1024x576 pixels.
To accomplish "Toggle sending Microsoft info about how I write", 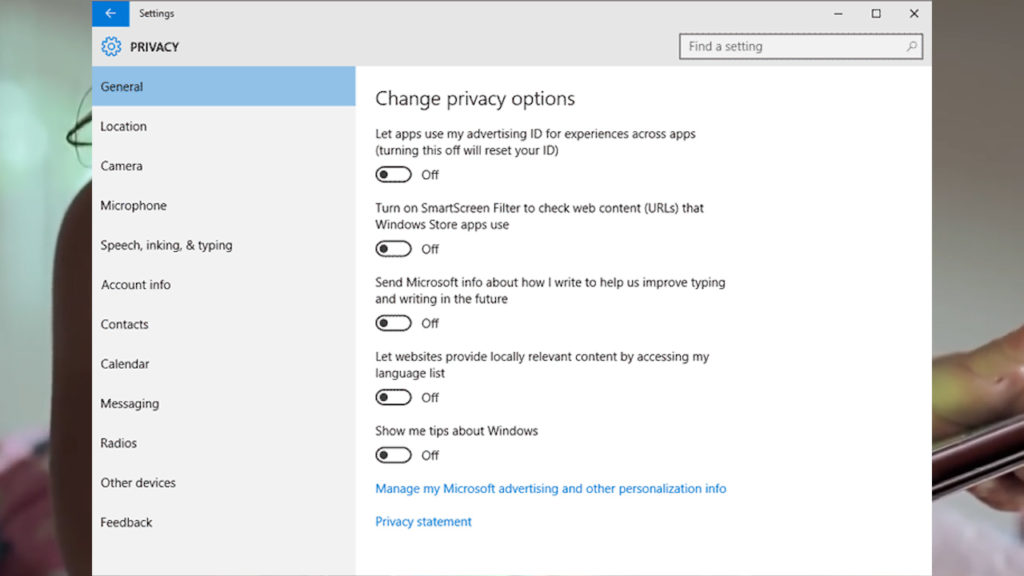I will click(x=393, y=323).
